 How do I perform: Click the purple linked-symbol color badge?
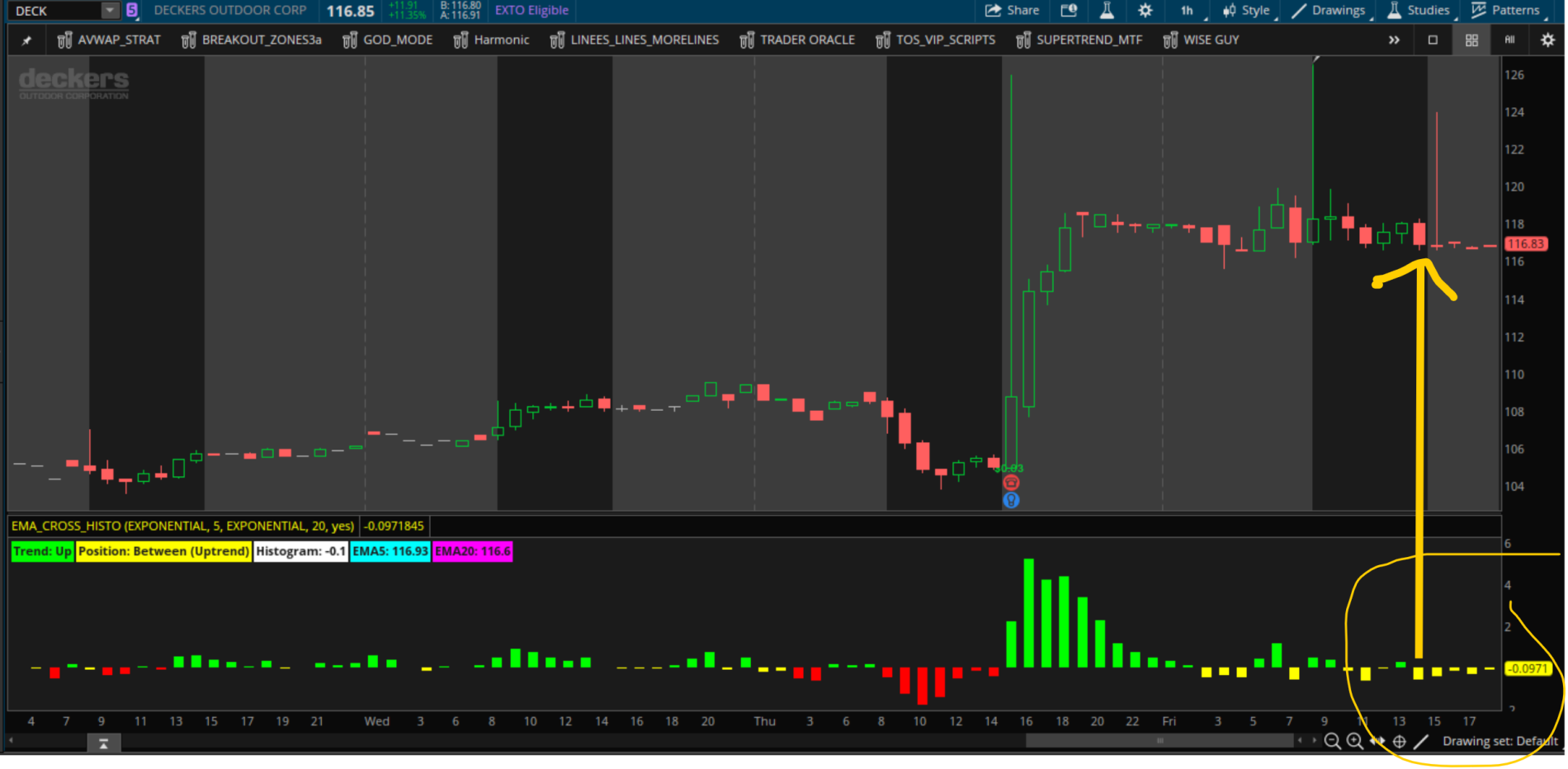pyautogui.click(x=132, y=11)
